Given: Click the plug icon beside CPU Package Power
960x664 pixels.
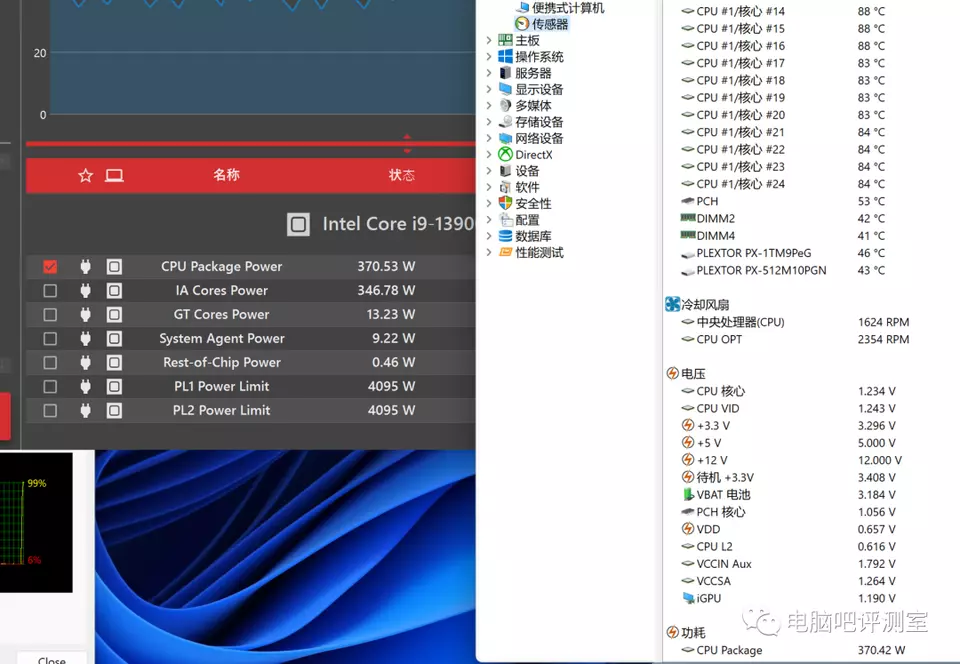Looking at the screenshot, I should [x=85, y=267].
